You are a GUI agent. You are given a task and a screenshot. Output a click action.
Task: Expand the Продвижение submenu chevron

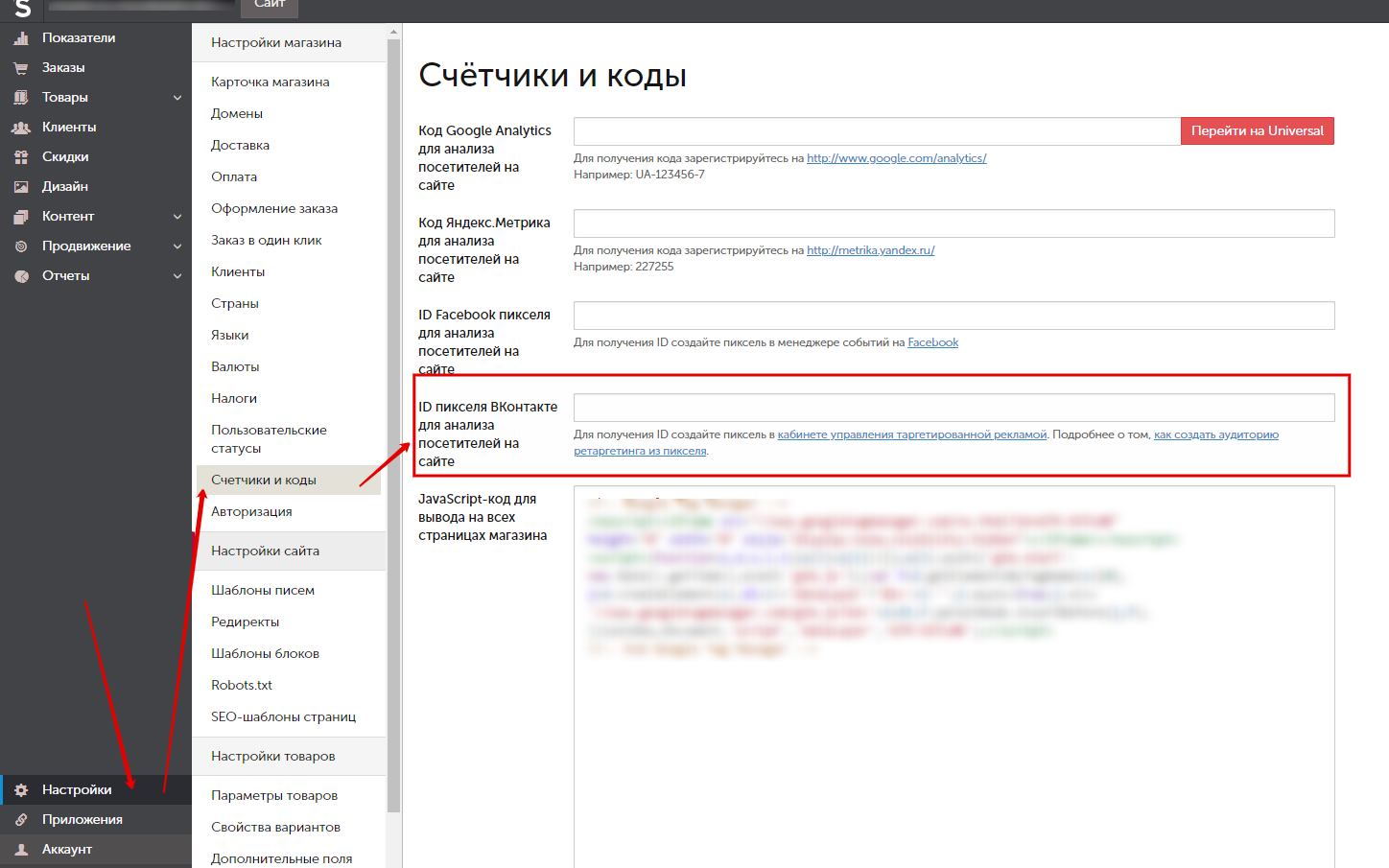(177, 246)
